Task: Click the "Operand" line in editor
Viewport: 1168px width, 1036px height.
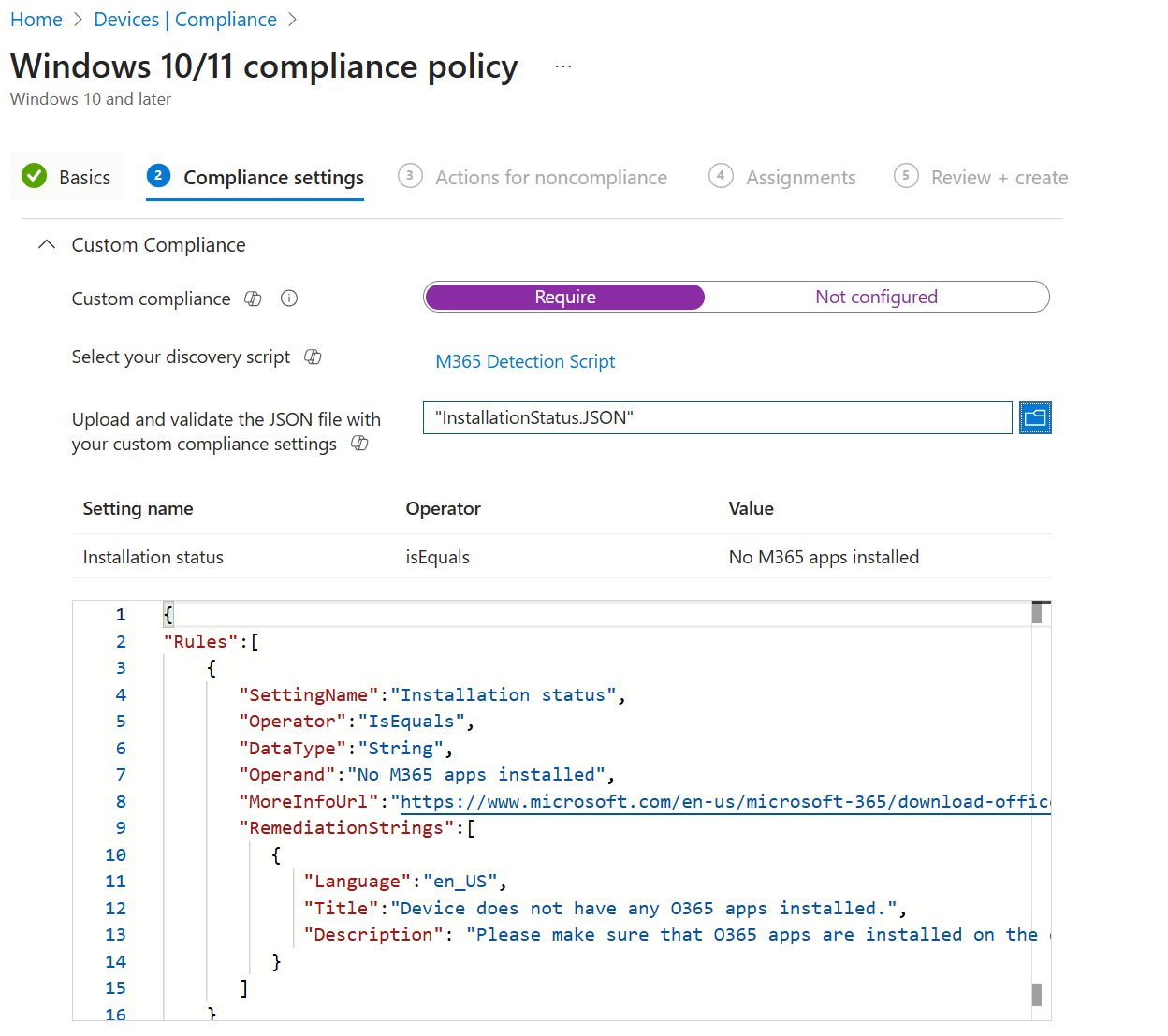Action: (427, 774)
